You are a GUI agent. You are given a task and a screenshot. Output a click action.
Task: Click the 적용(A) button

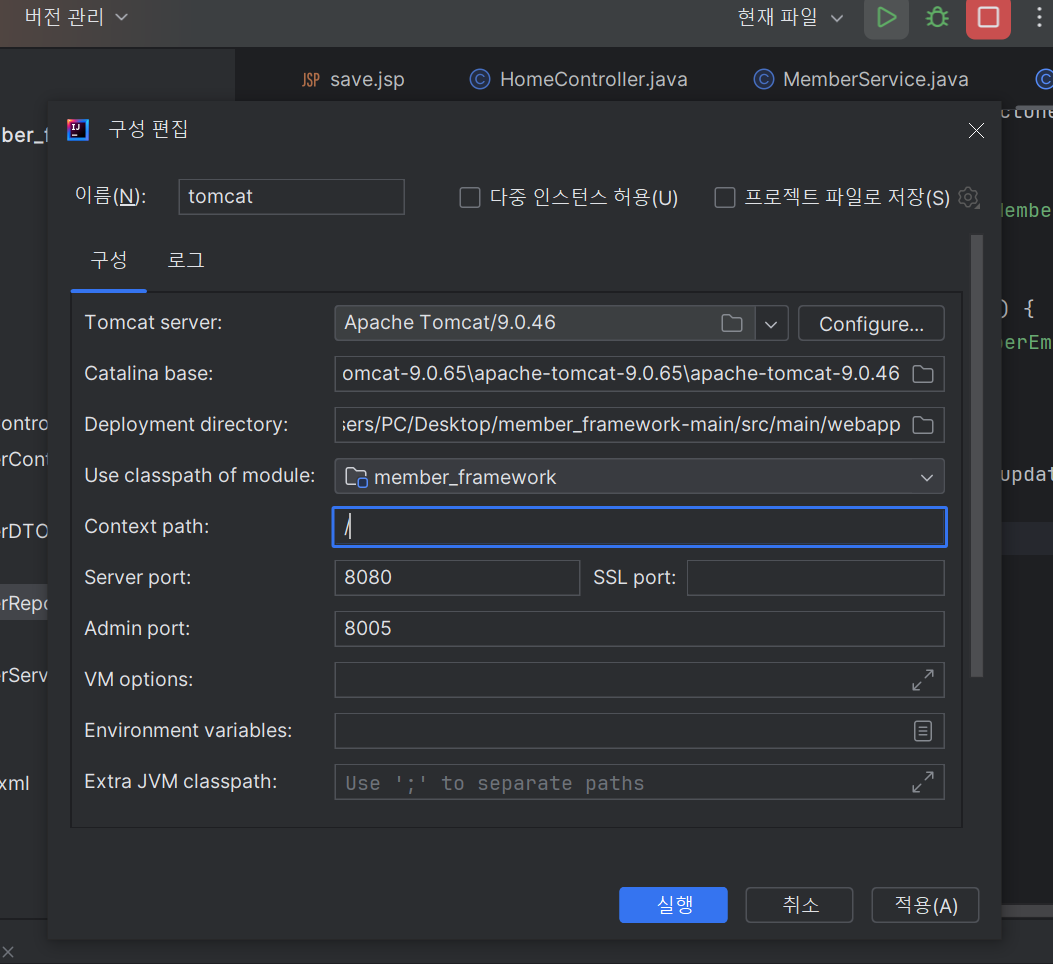(x=925, y=905)
